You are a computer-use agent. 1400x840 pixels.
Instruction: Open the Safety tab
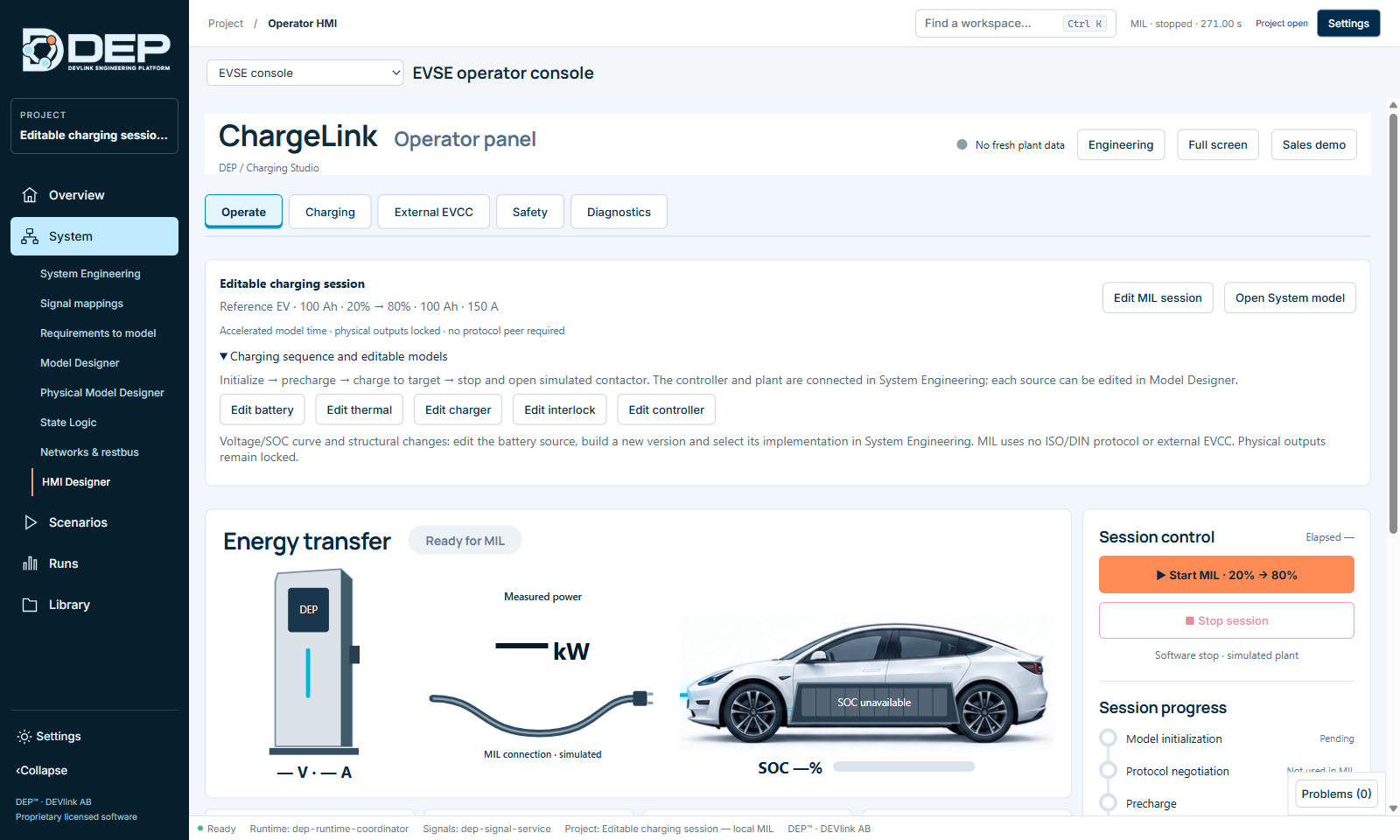click(529, 212)
